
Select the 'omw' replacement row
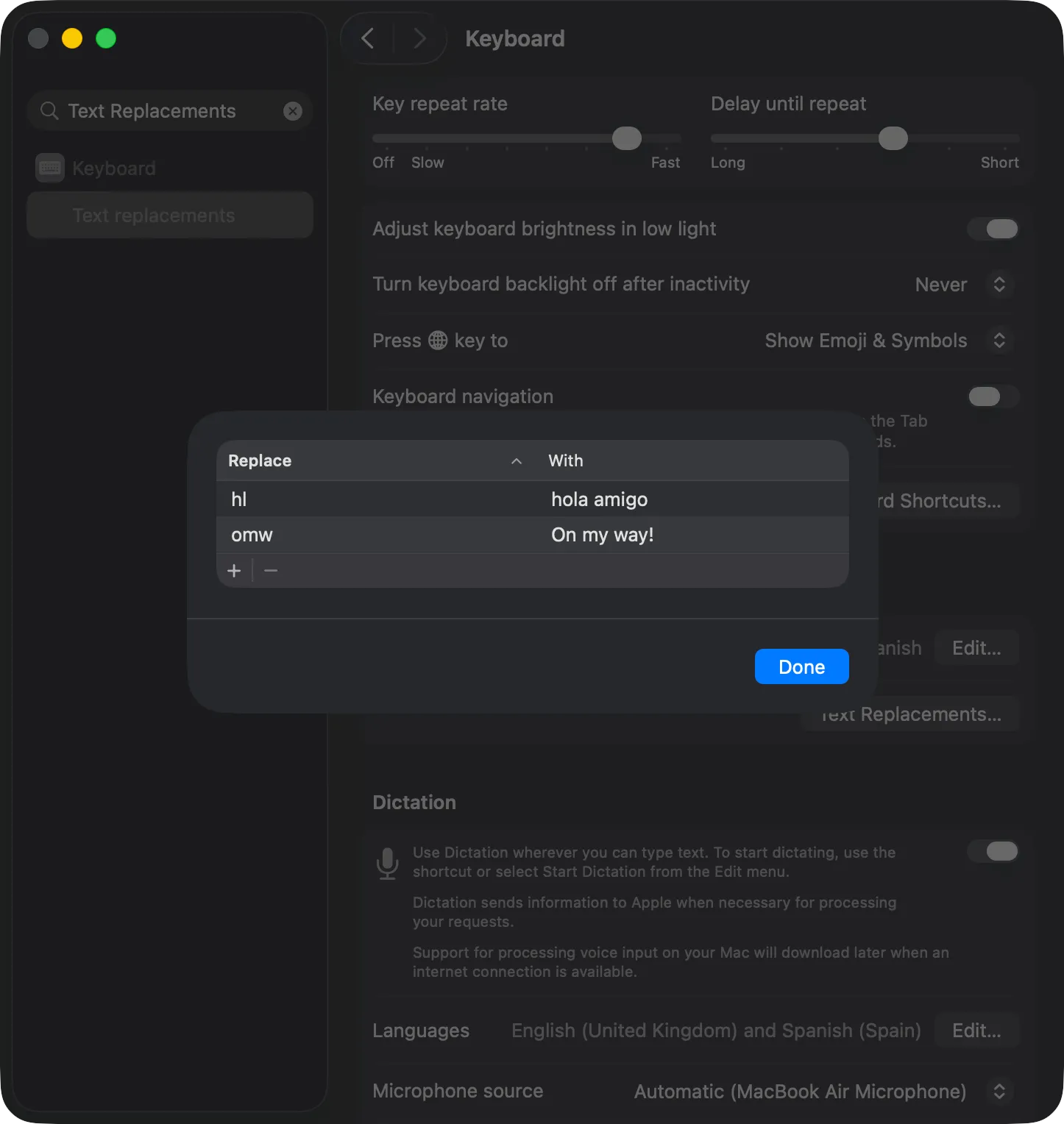pyautogui.click(x=533, y=535)
